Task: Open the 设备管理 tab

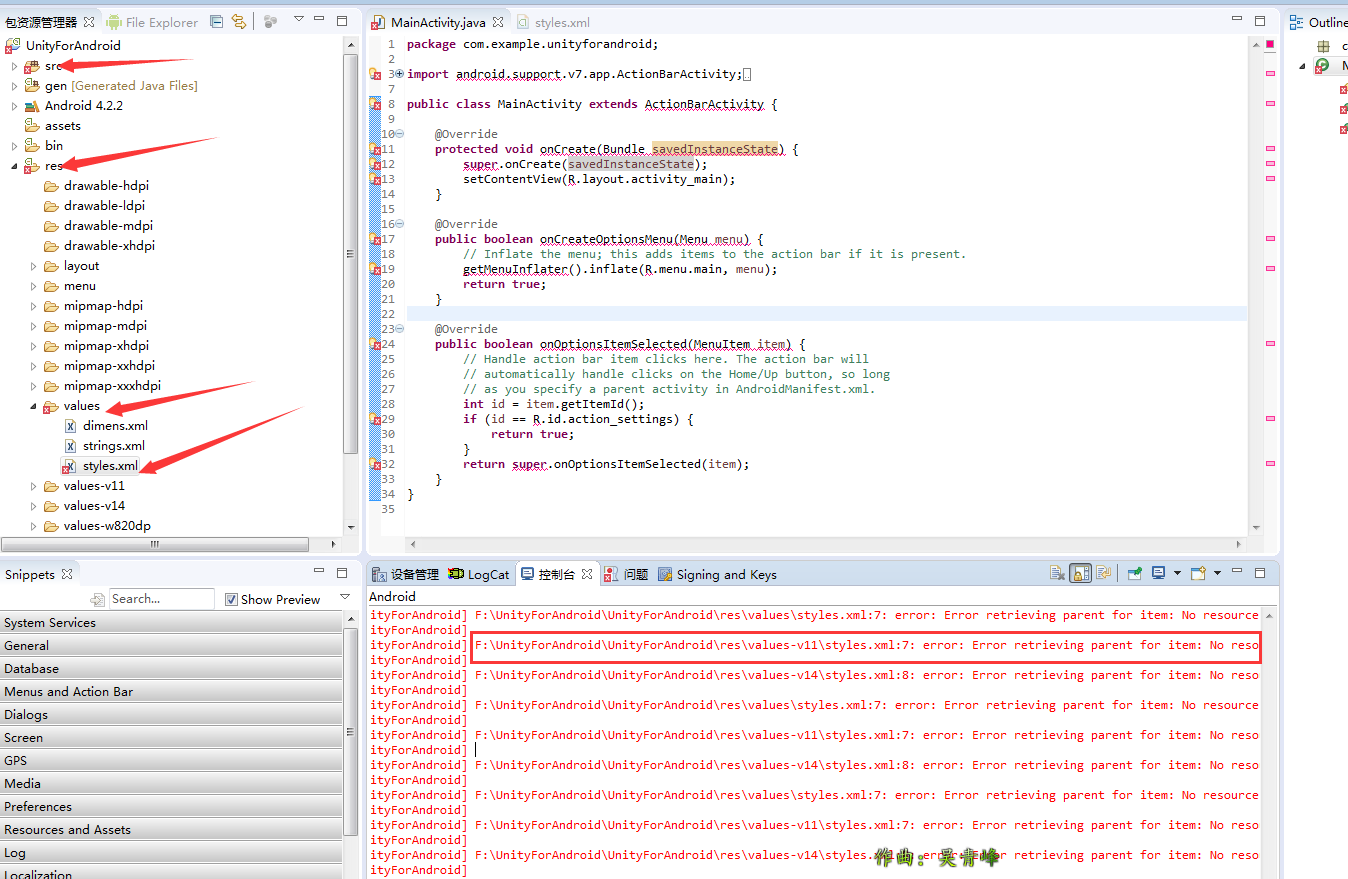Action: [x=405, y=574]
